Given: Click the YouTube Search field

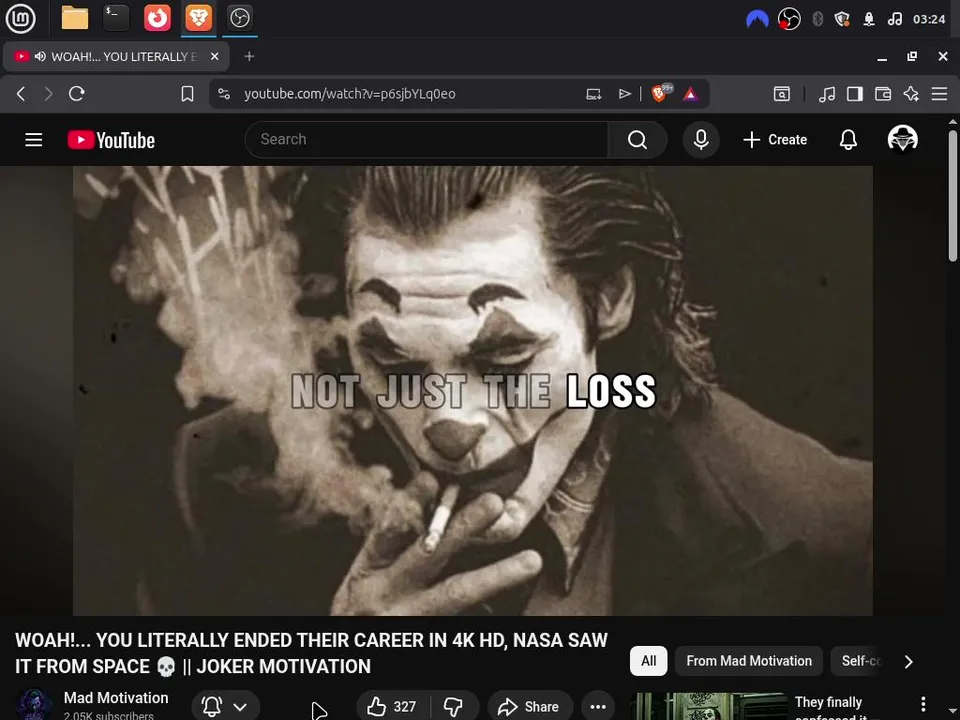Looking at the screenshot, I should 426,140.
